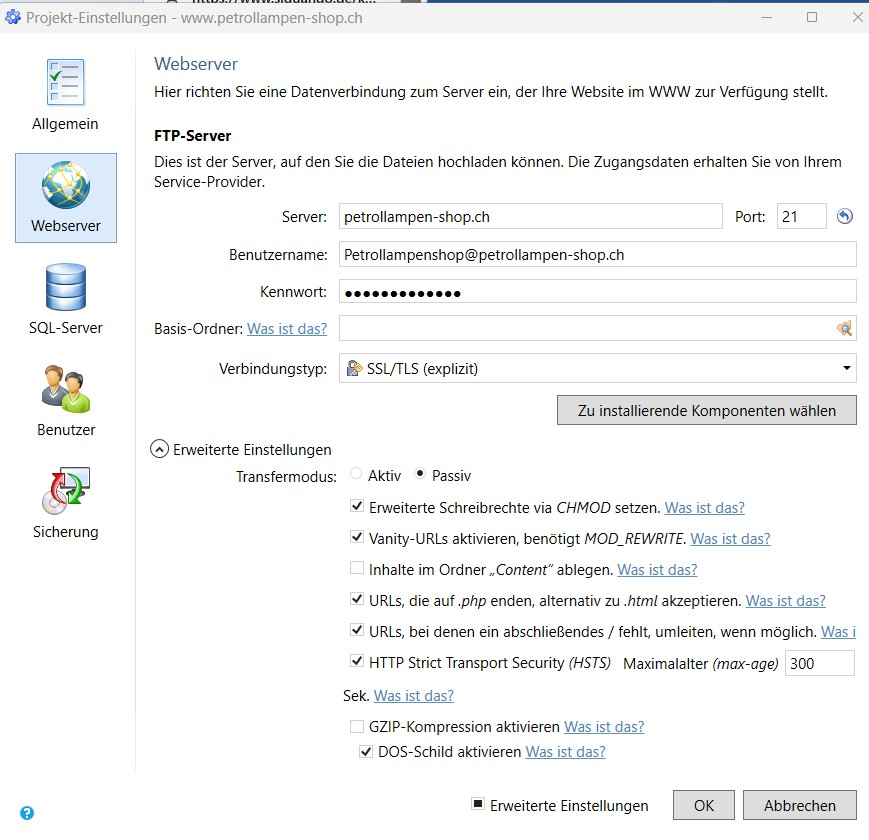
Task: Toggle Erweiterte Einstellungen checkbox at bottom
Action: coord(478,805)
